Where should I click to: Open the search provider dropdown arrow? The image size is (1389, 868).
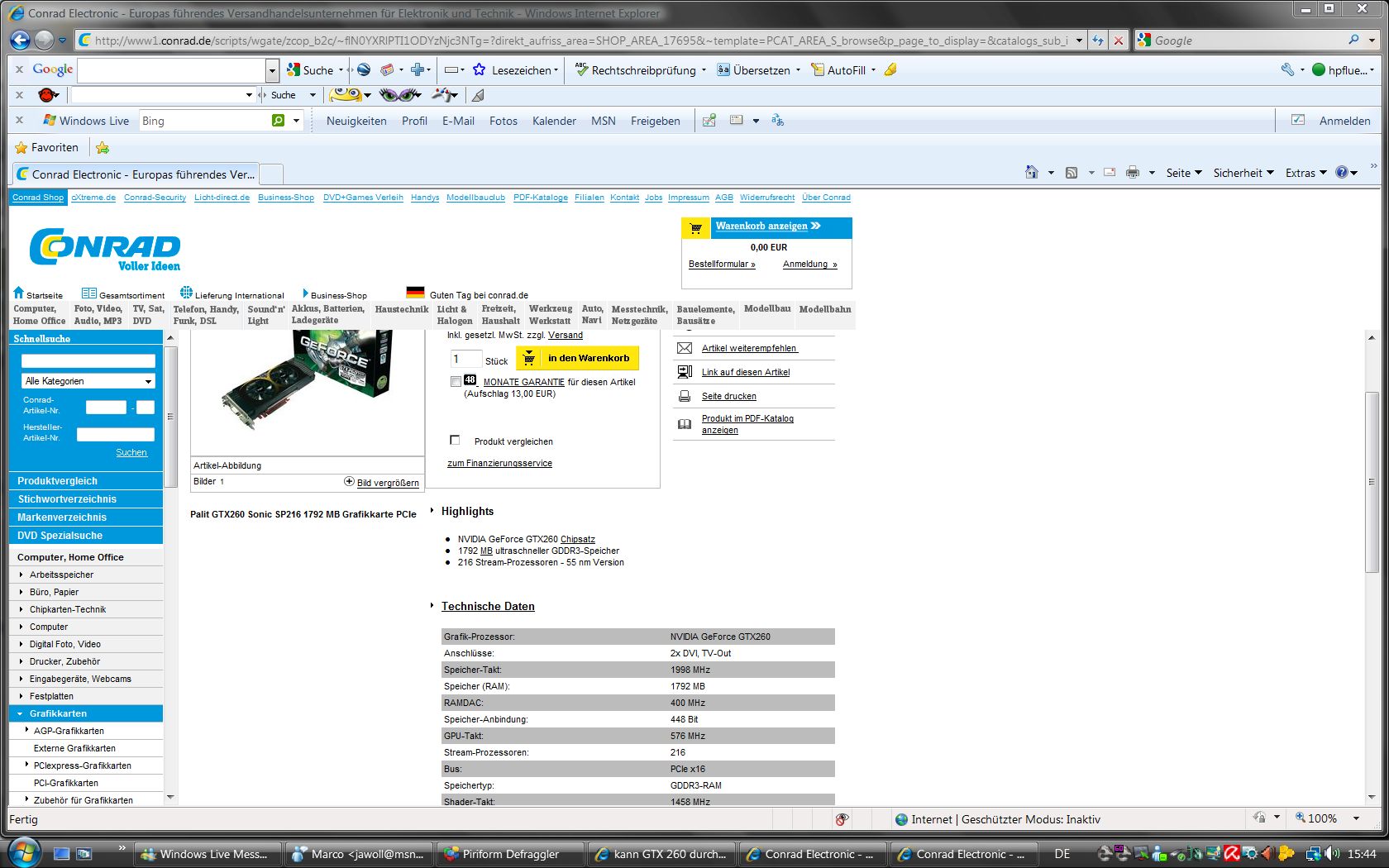point(1372,40)
